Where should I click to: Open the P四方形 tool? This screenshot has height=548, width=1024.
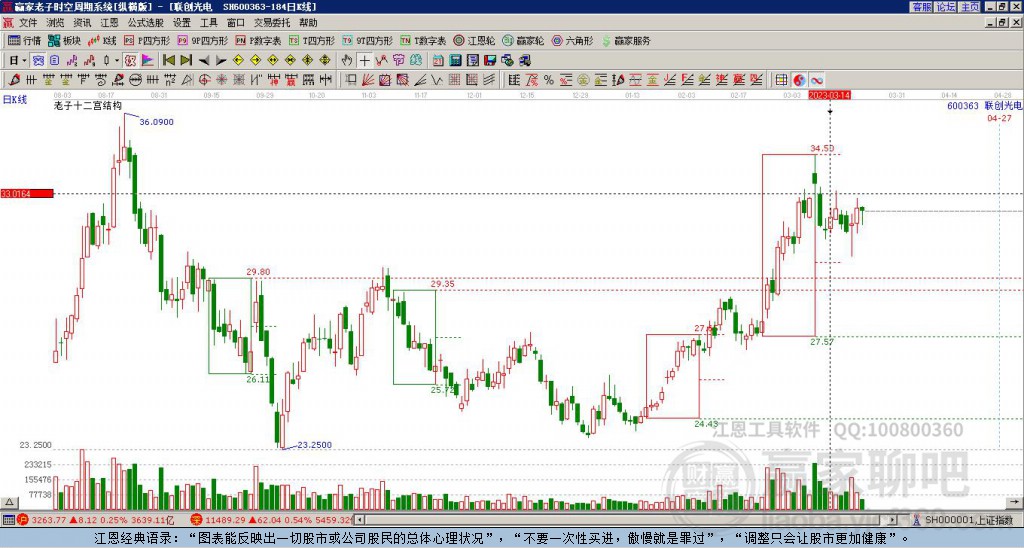(x=147, y=40)
